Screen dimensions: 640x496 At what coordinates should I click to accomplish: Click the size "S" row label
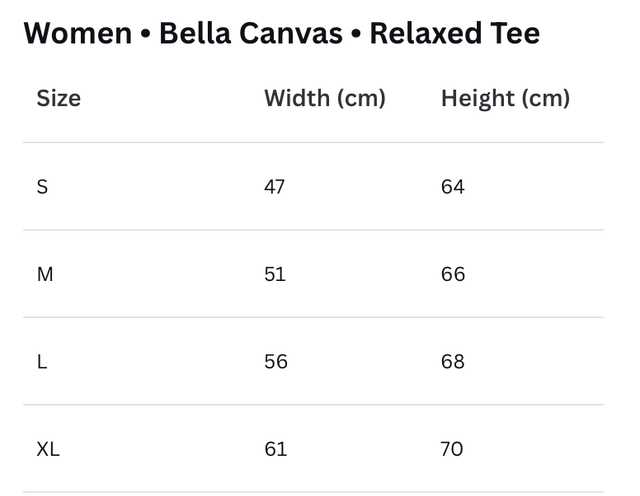[42, 187]
